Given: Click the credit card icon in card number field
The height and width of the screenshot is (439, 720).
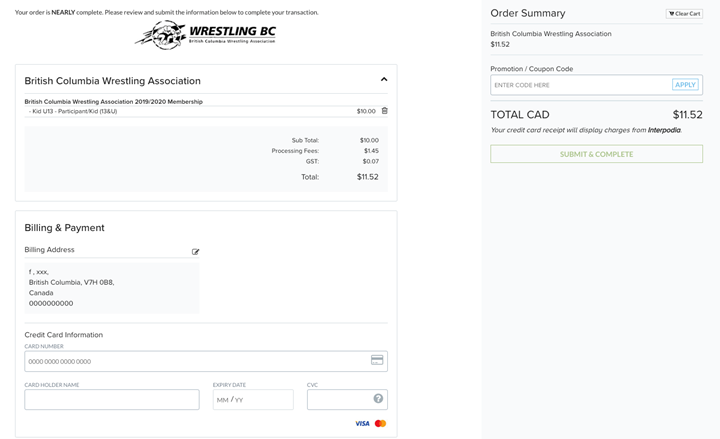Looking at the screenshot, I should [x=377, y=360].
